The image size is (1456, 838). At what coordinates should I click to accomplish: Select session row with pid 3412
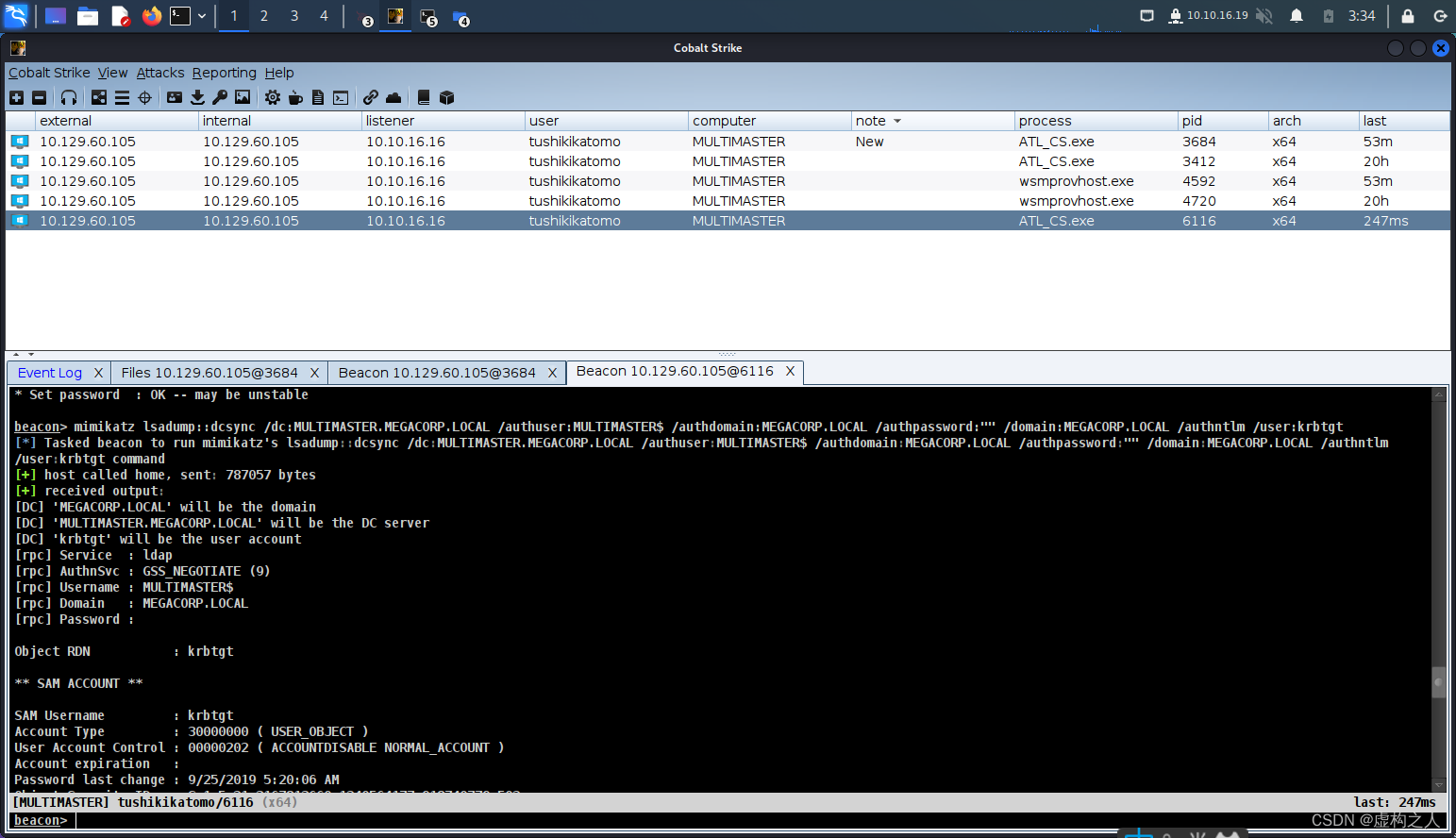point(728,161)
